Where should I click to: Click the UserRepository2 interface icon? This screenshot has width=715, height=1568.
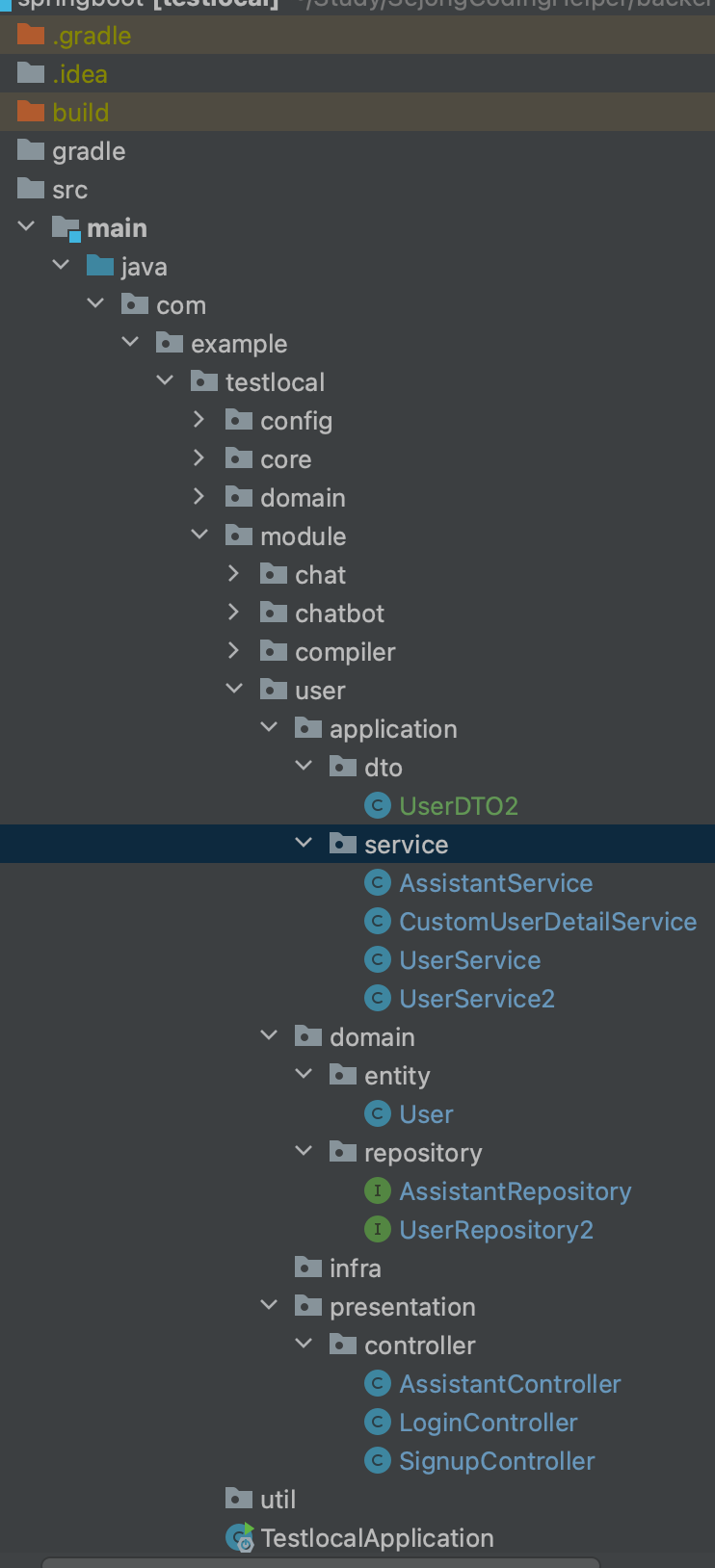click(378, 1229)
